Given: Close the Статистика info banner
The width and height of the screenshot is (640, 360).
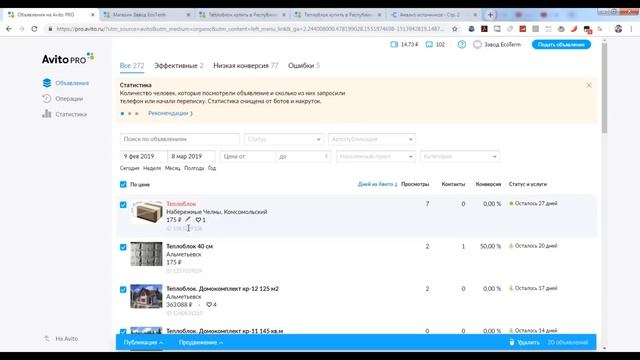Looking at the screenshot, I should (x=589, y=85).
